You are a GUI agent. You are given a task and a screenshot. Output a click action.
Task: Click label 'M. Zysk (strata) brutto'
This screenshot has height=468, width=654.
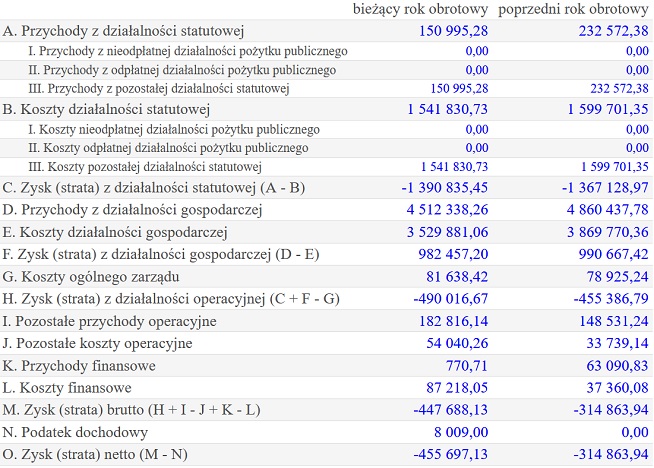tap(73, 410)
